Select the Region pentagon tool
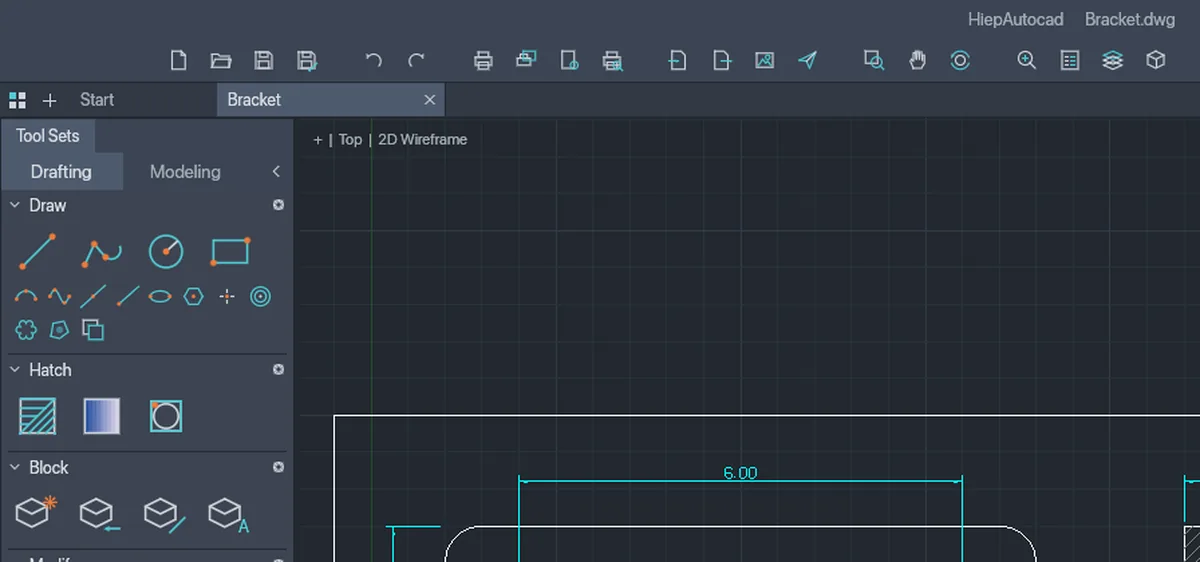Screen dimensions: 1200x562 (59, 329)
